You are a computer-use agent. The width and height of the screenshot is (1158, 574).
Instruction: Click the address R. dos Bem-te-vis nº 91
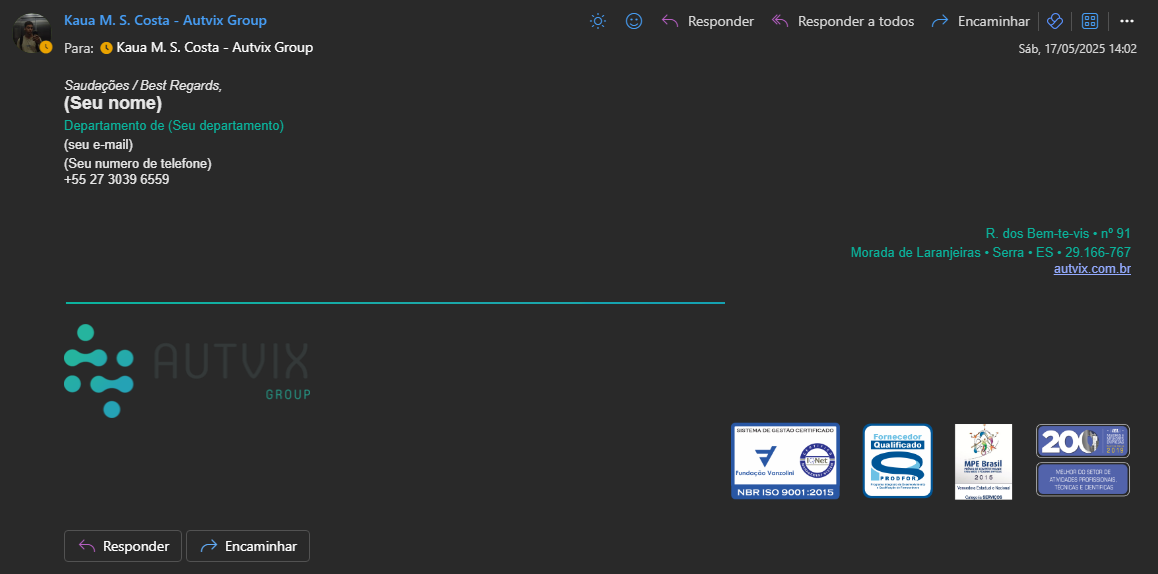point(1058,233)
